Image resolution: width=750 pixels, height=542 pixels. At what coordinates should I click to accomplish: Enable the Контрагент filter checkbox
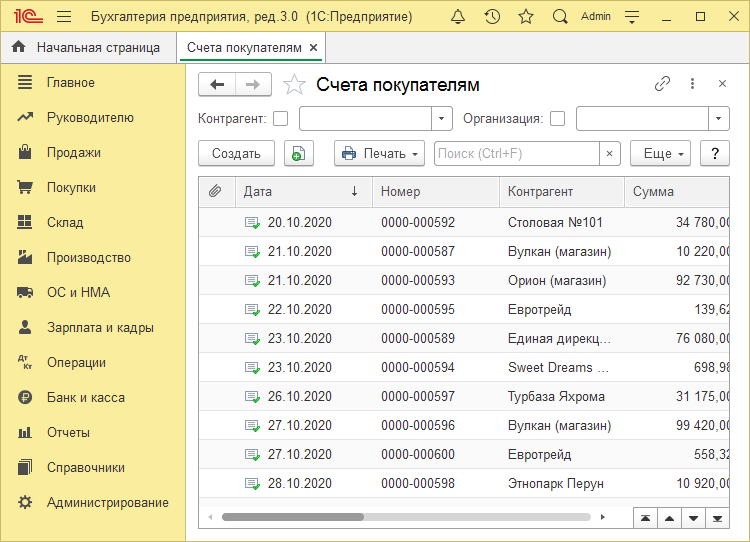(x=281, y=119)
